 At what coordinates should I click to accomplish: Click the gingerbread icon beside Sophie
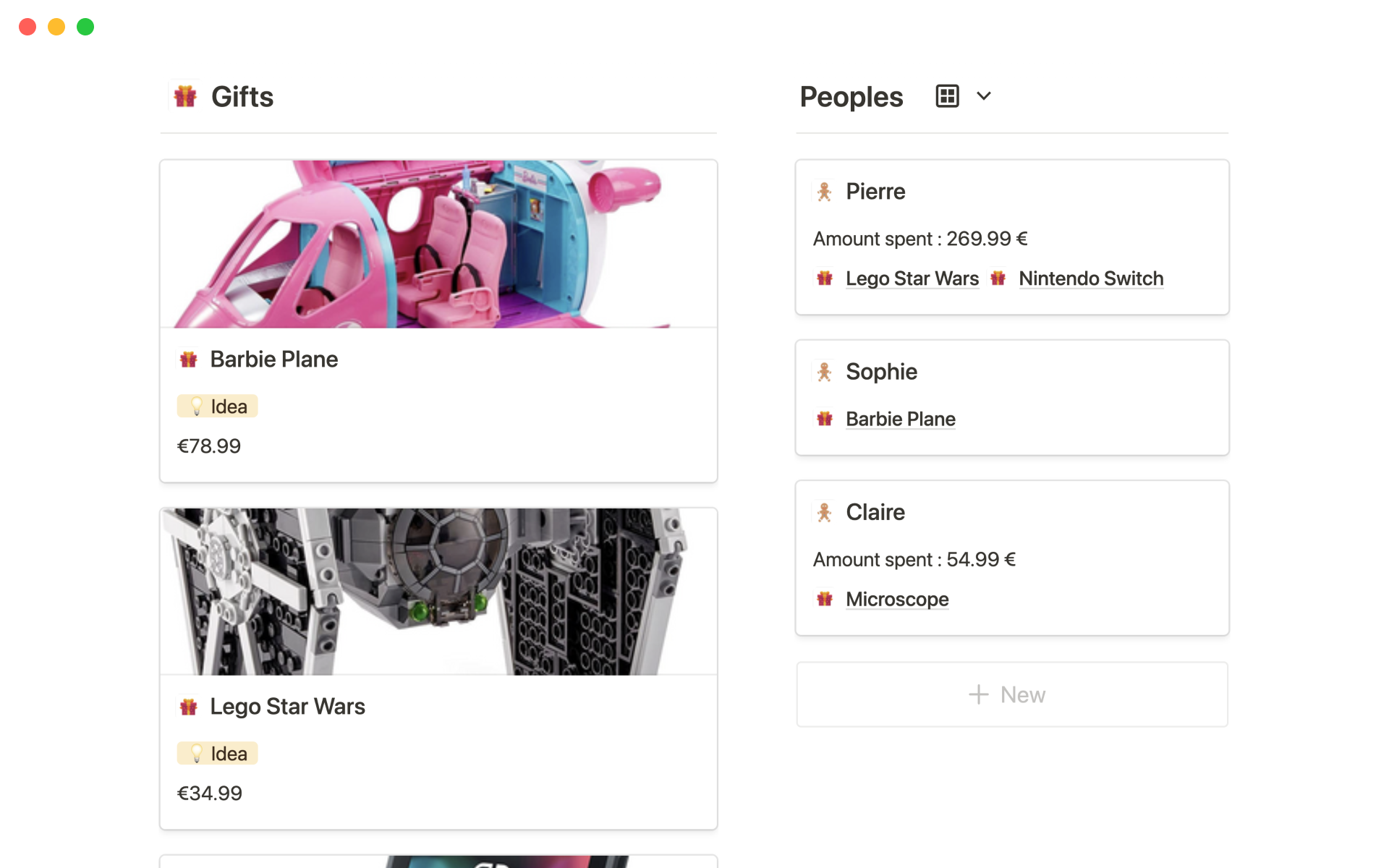(x=824, y=372)
